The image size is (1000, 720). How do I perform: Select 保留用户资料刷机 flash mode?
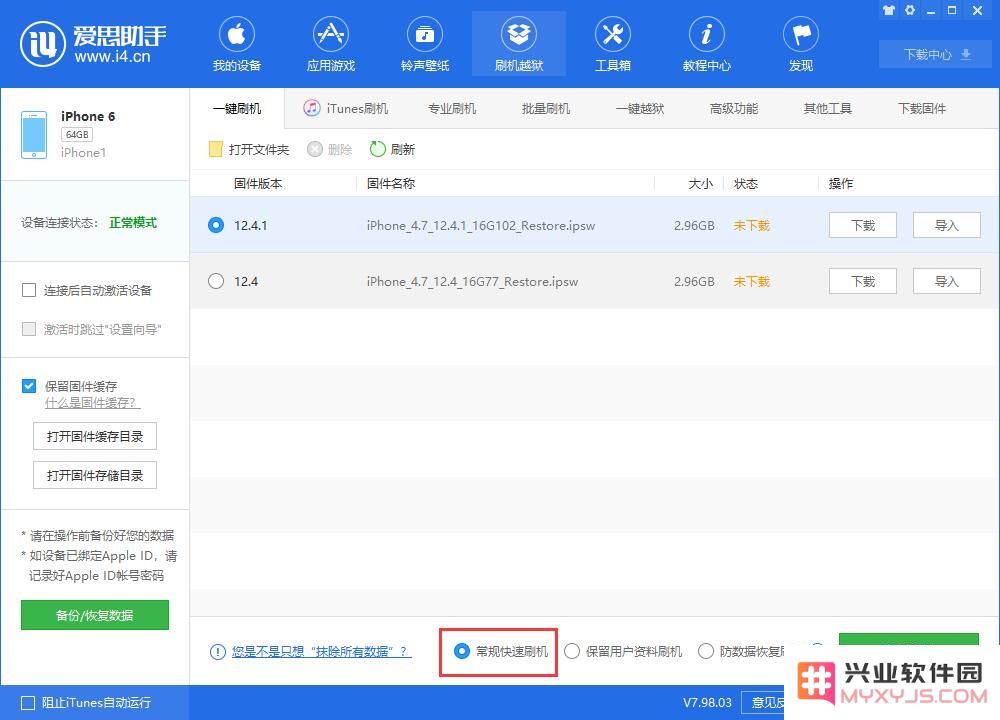point(572,651)
